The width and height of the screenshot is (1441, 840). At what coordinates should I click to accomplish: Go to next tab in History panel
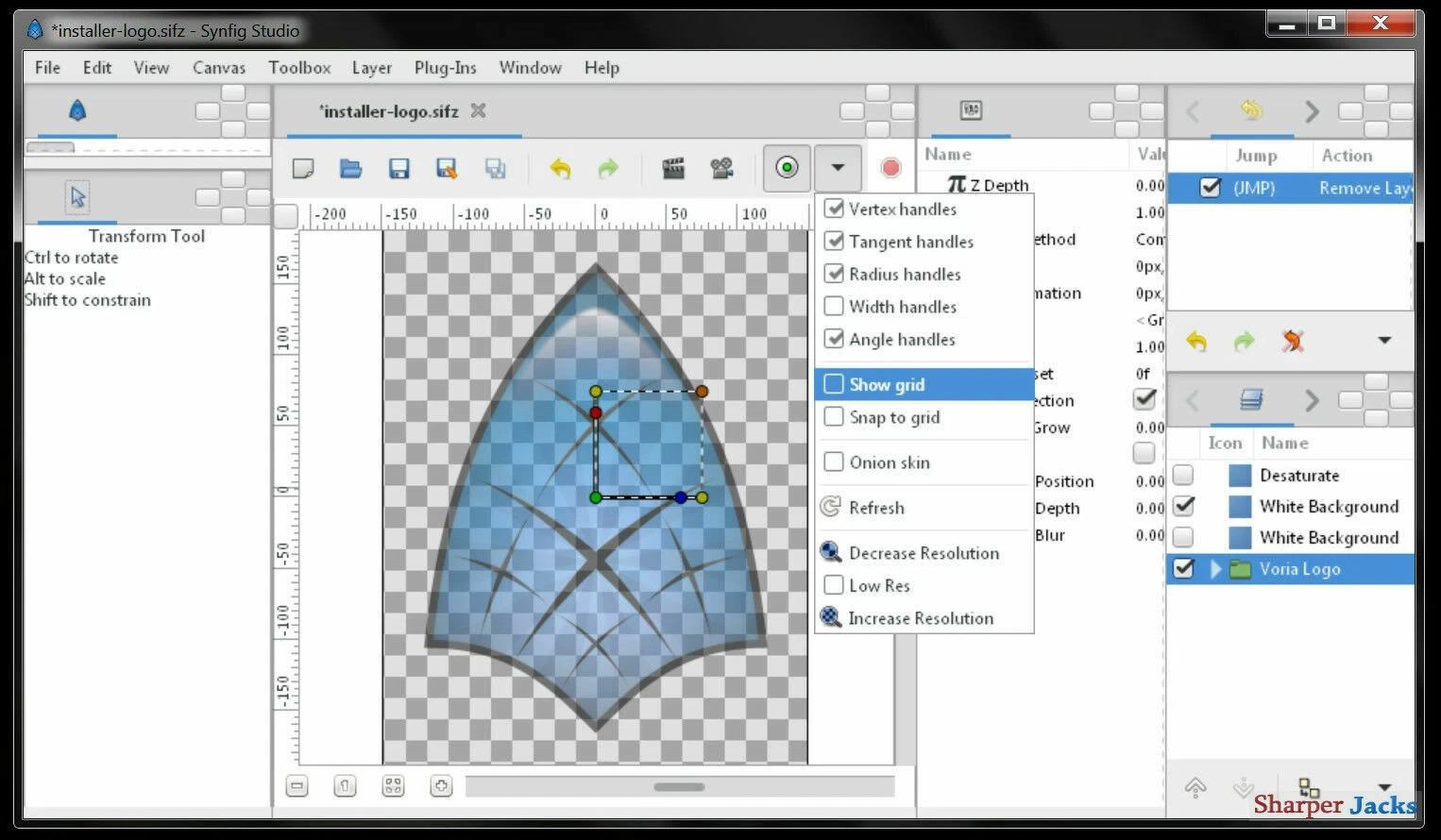tap(1312, 111)
